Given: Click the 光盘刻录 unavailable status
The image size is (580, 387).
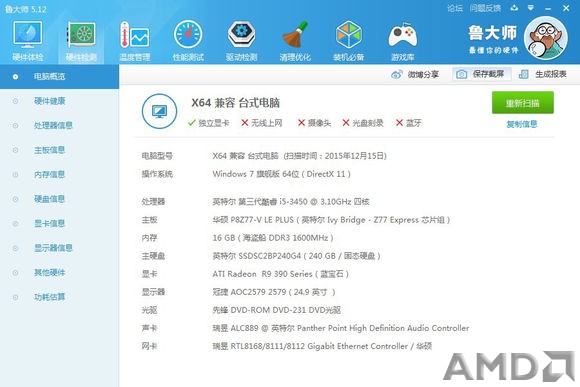Looking at the screenshot, I should point(363,123).
